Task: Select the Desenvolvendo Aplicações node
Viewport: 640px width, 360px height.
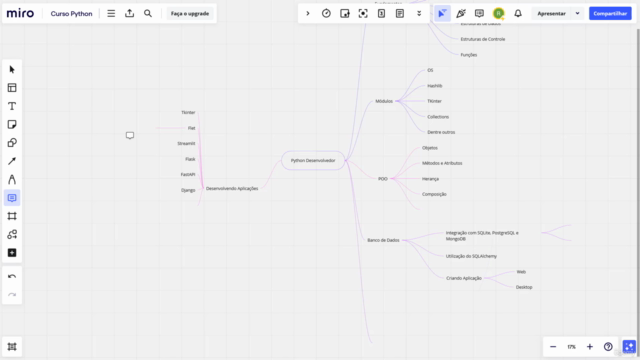Action: [232, 189]
